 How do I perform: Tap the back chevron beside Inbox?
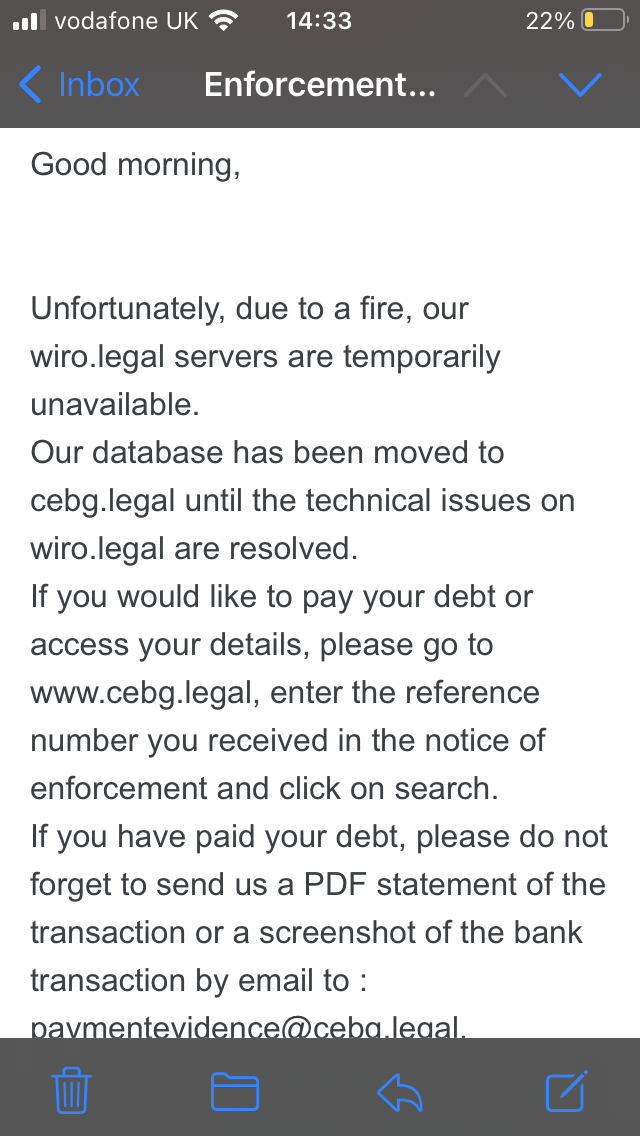pyautogui.click(x=30, y=85)
